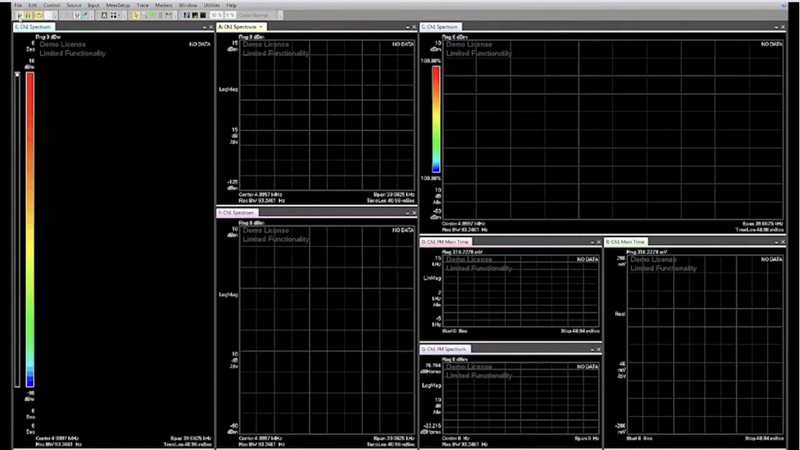Click the LogMag label in trace G
Viewport: 800px width, 450px height.
(432, 385)
